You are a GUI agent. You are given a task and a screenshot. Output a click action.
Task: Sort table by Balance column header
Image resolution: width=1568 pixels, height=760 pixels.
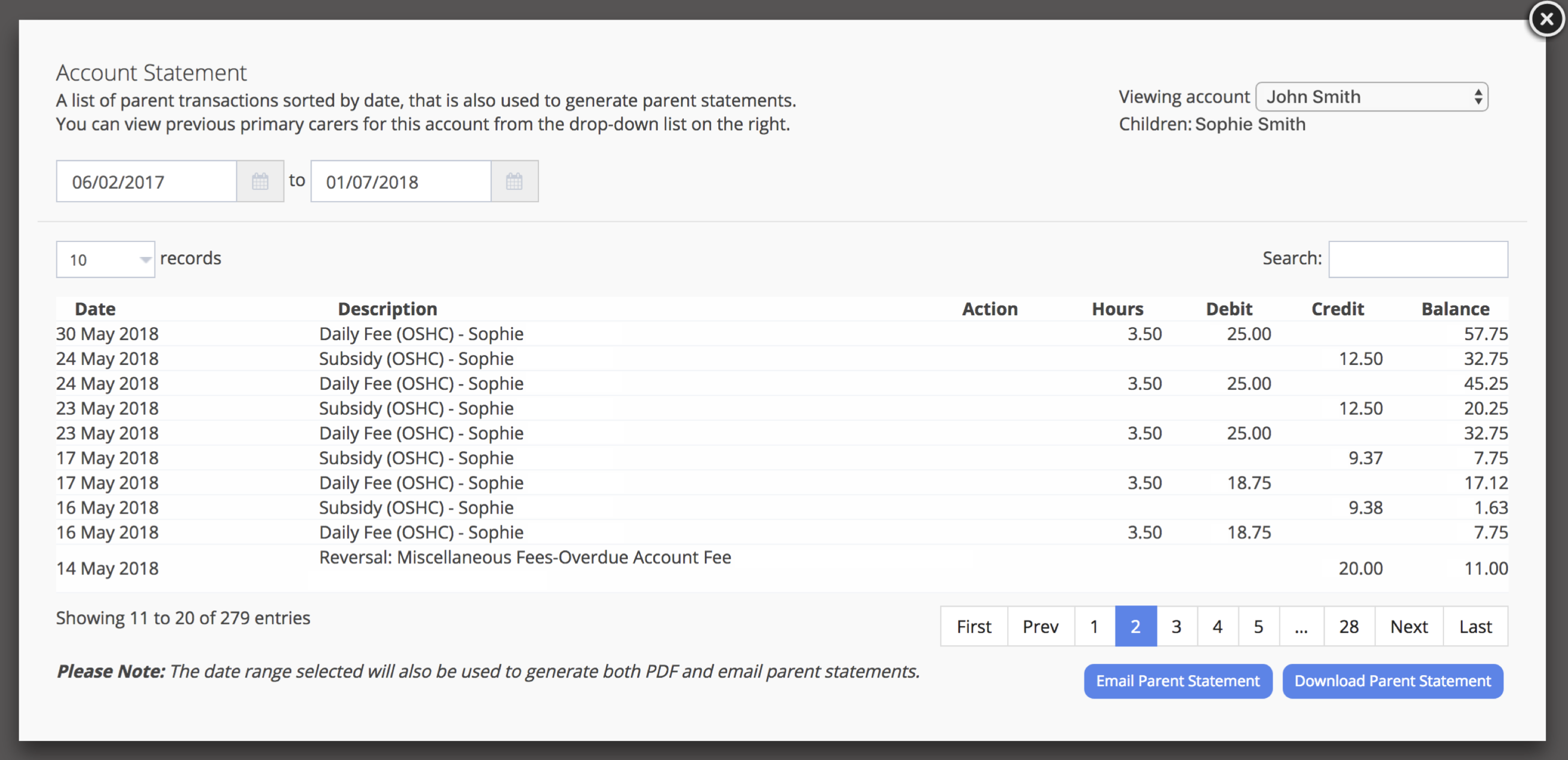click(x=1455, y=309)
